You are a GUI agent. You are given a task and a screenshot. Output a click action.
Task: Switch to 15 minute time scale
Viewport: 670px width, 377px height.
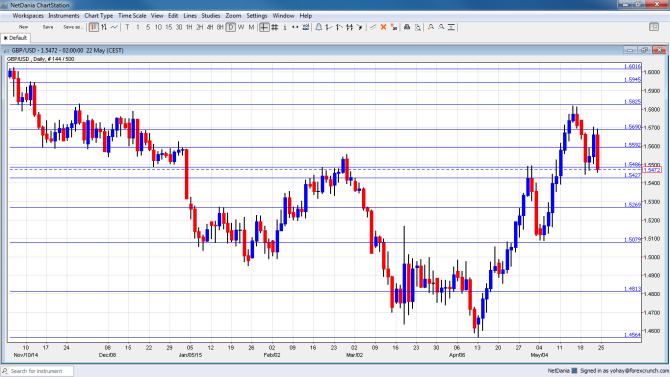[168, 27]
